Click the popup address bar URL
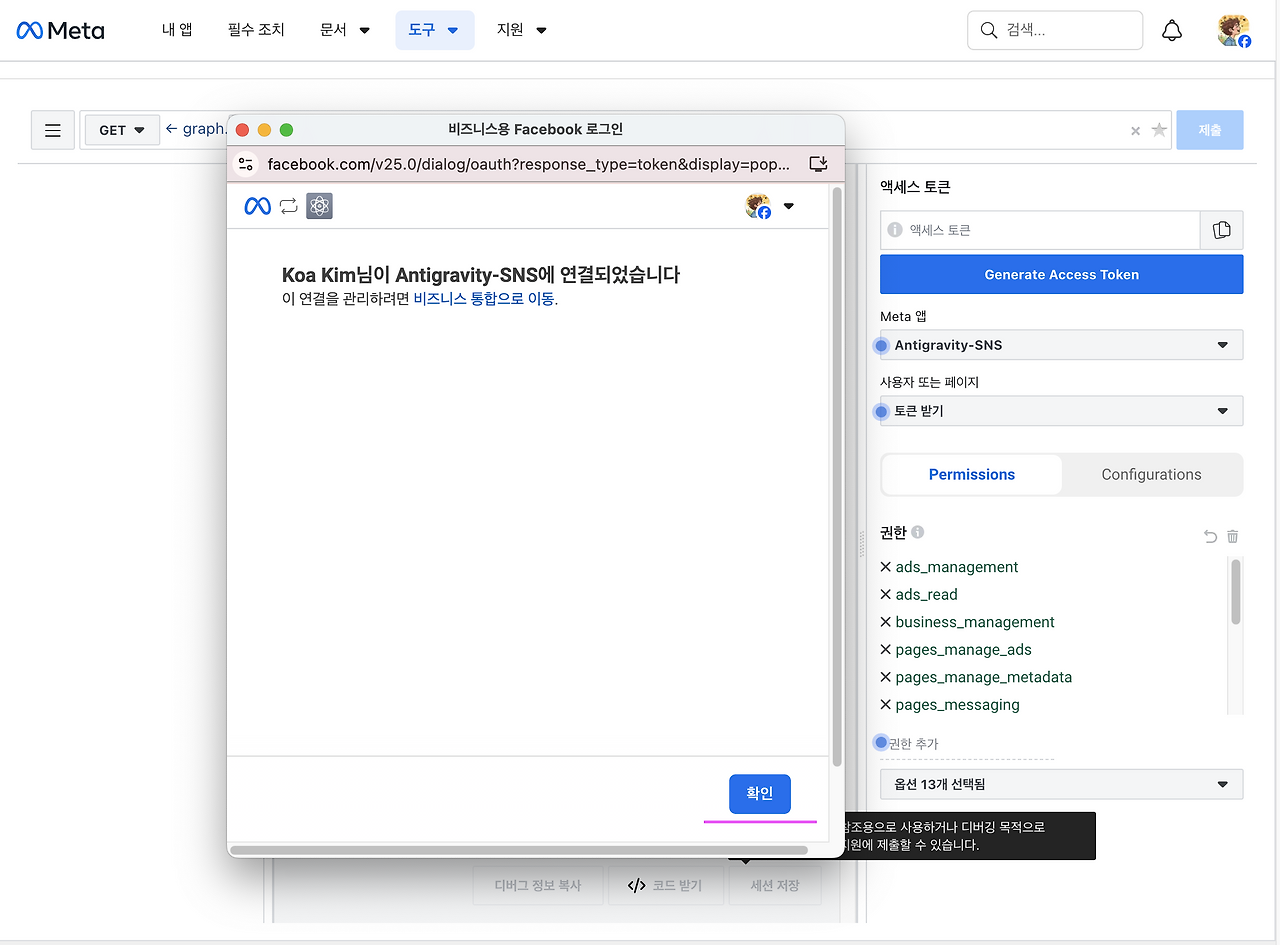 click(x=529, y=164)
